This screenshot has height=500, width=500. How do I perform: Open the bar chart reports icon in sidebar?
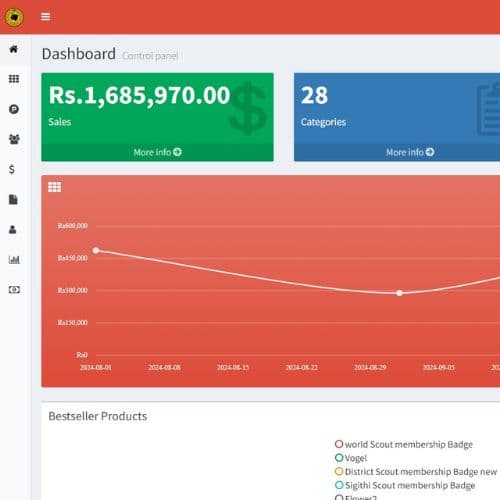click(x=14, y=259)
